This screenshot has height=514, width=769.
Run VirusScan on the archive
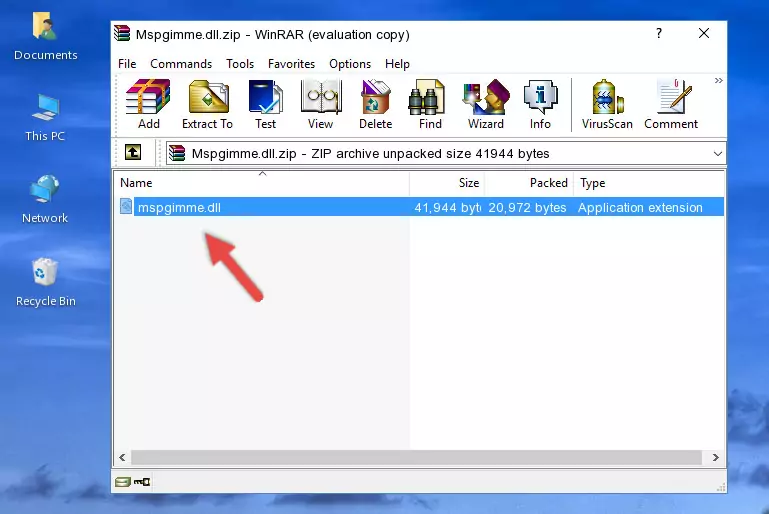pyautogui.click(x=607, y=104)
